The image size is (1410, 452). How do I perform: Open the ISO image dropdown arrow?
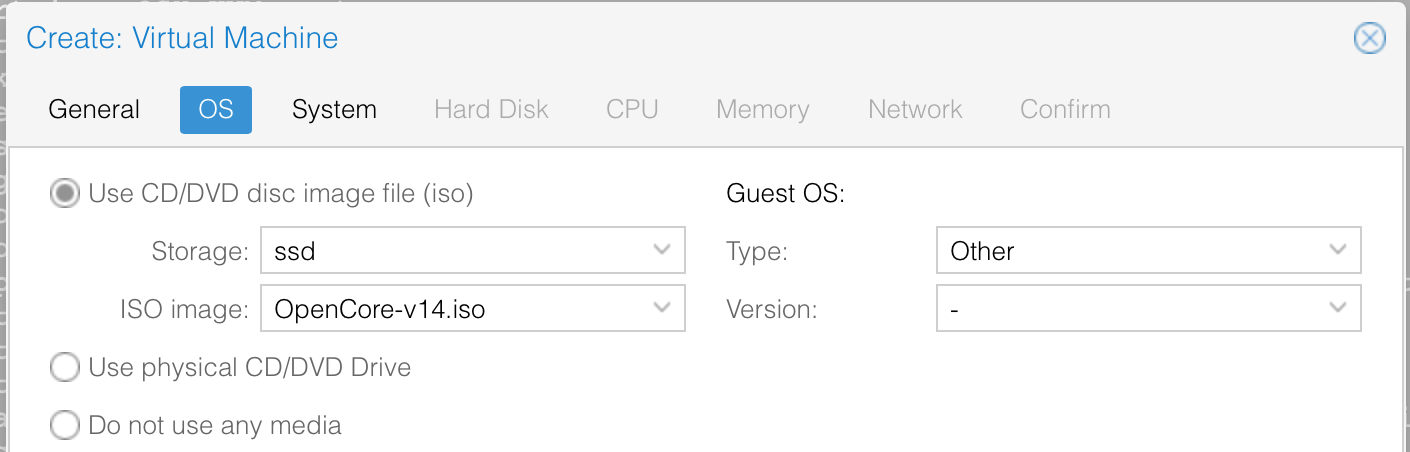coord(661,309)
